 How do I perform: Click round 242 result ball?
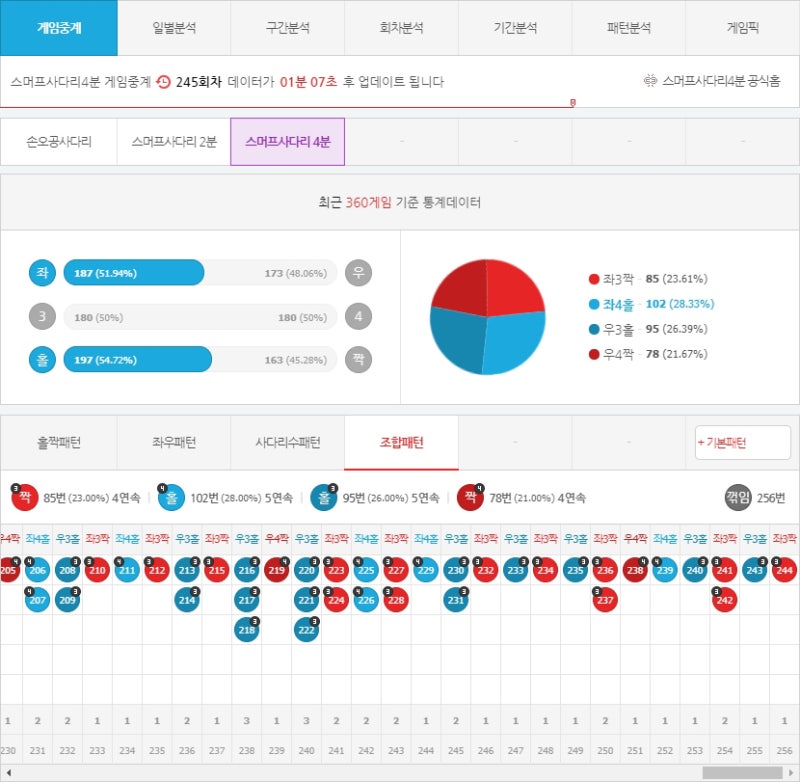click(724, 600)
